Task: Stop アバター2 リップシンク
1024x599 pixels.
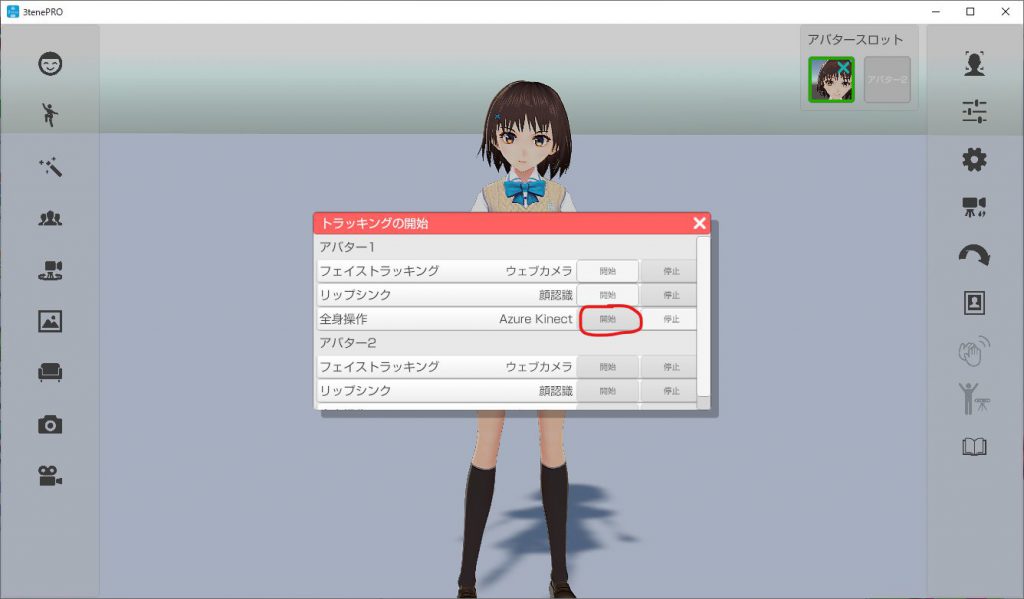Action: [x=671, y=391]
